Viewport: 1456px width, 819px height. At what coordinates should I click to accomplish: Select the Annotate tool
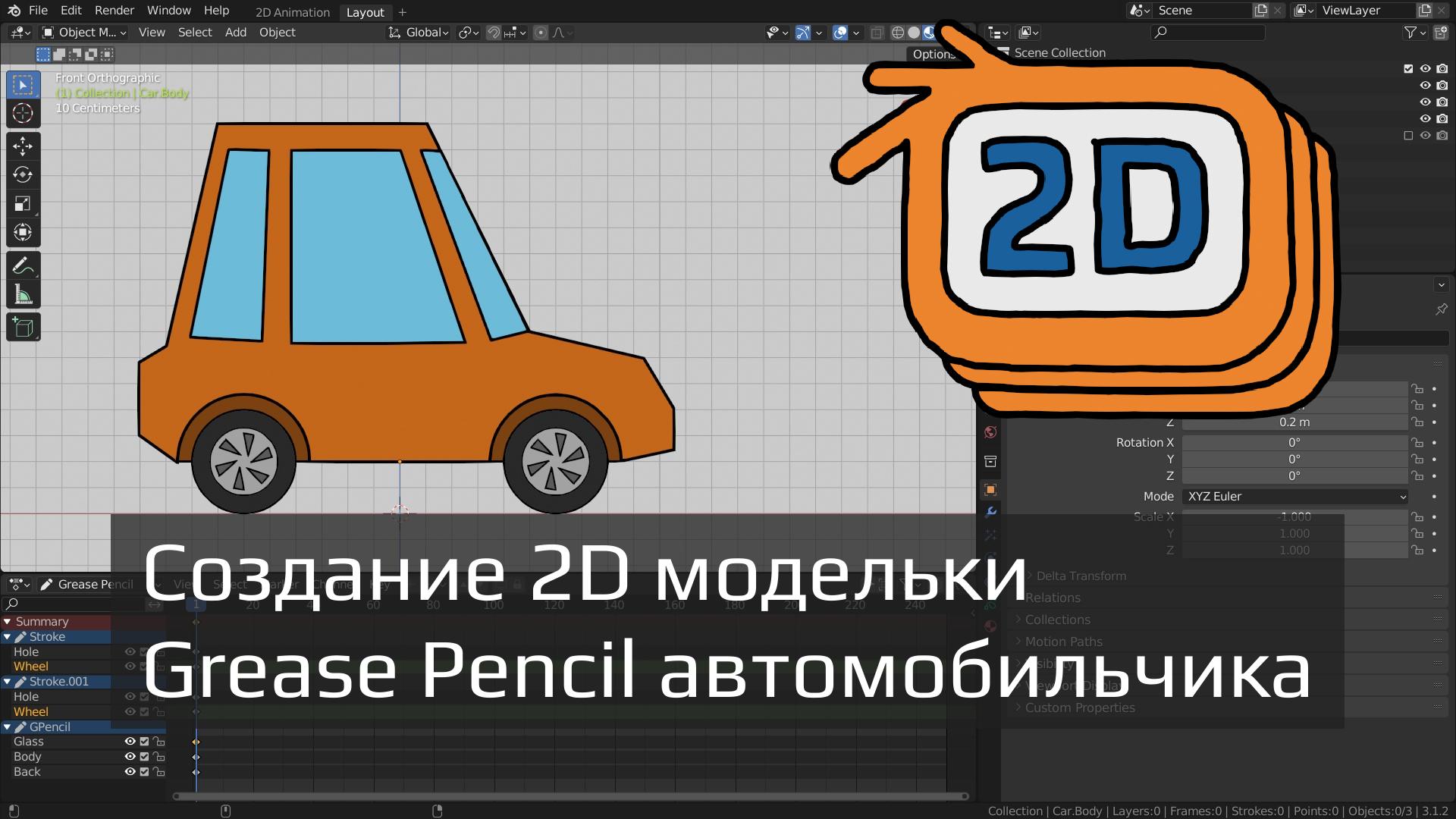[x=23, y=265]
